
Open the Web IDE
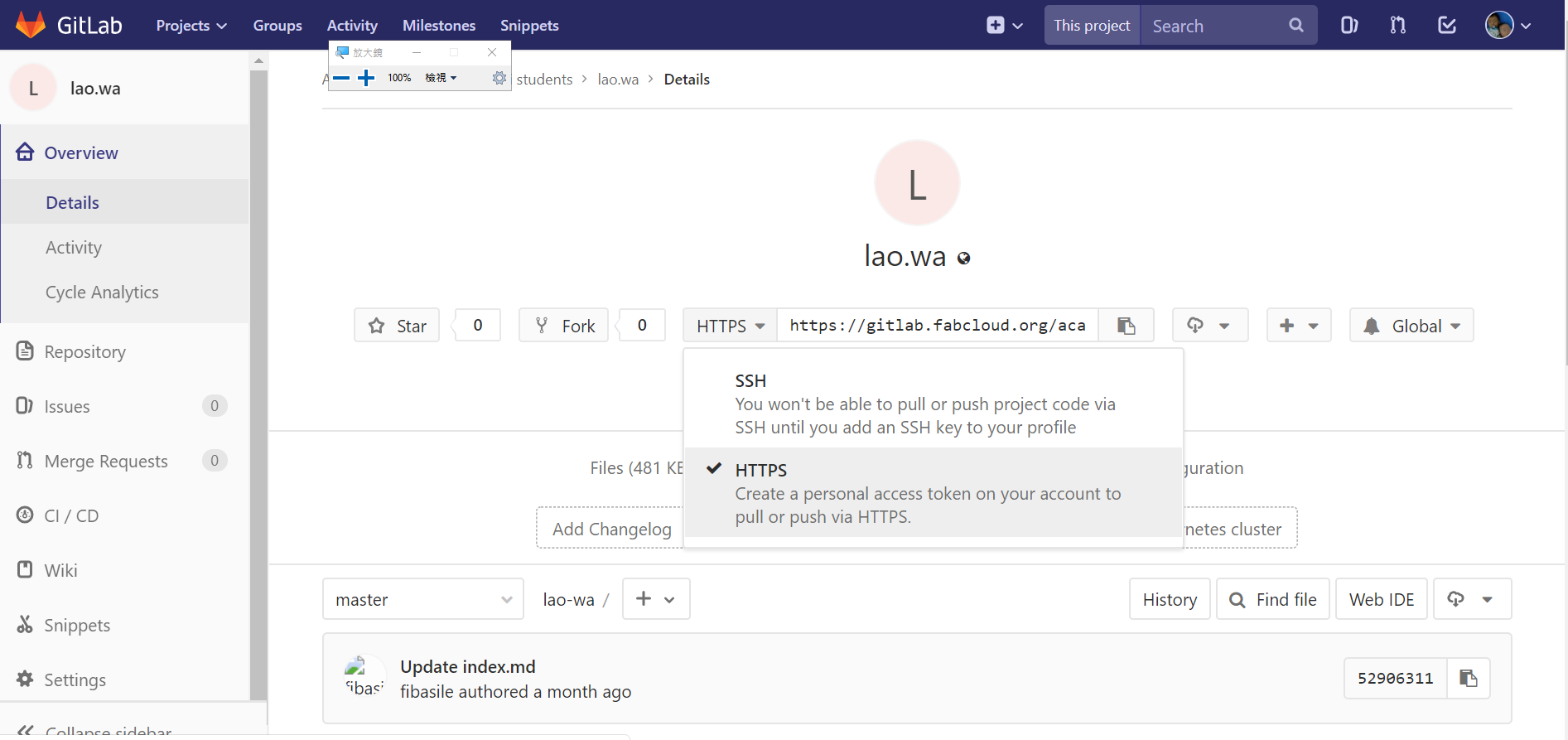click(x=1381, y=599)
